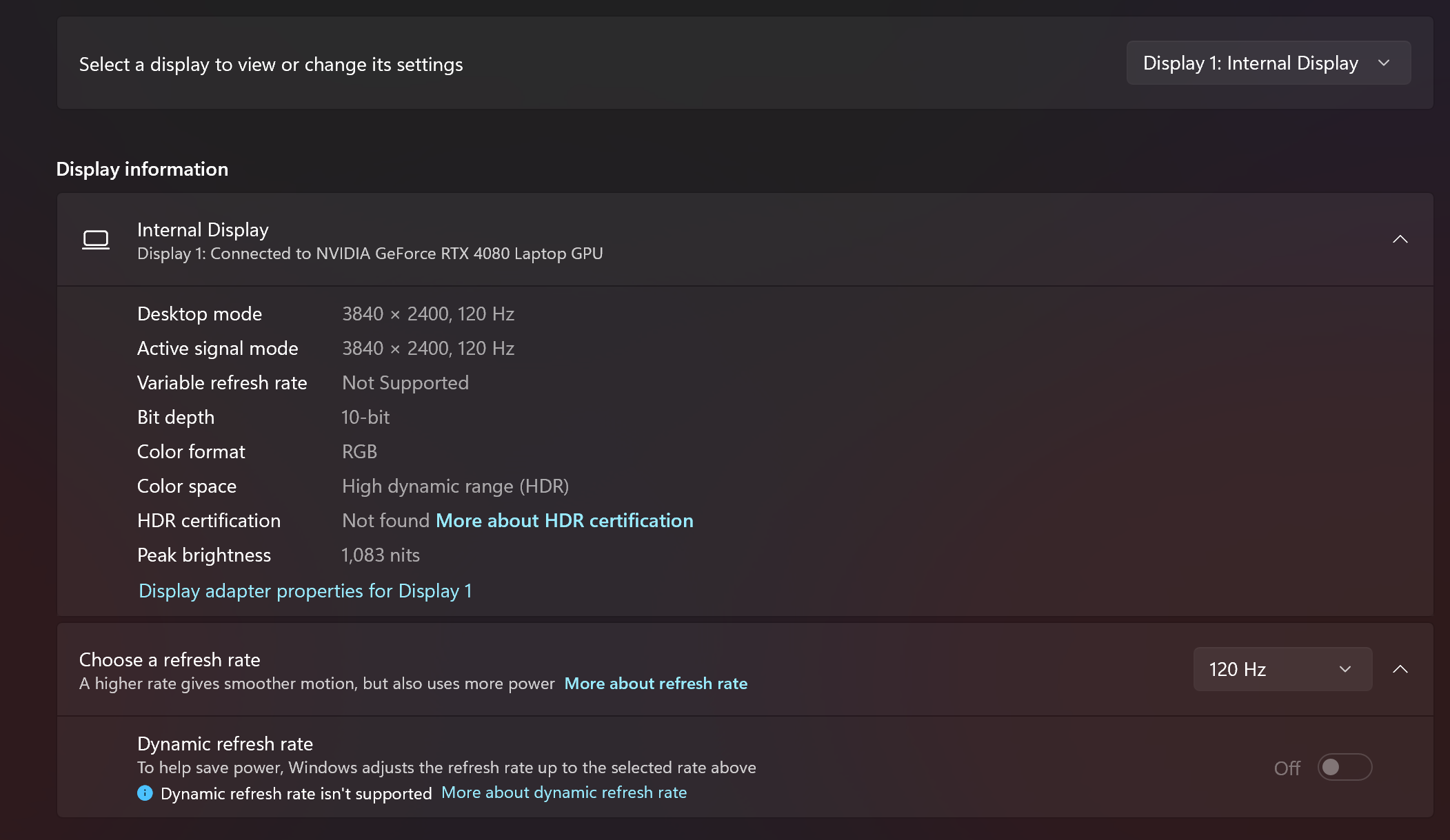Click the Display information heading
The height and width of the screenshot is (840, 1450).
(x=142, y=169)
